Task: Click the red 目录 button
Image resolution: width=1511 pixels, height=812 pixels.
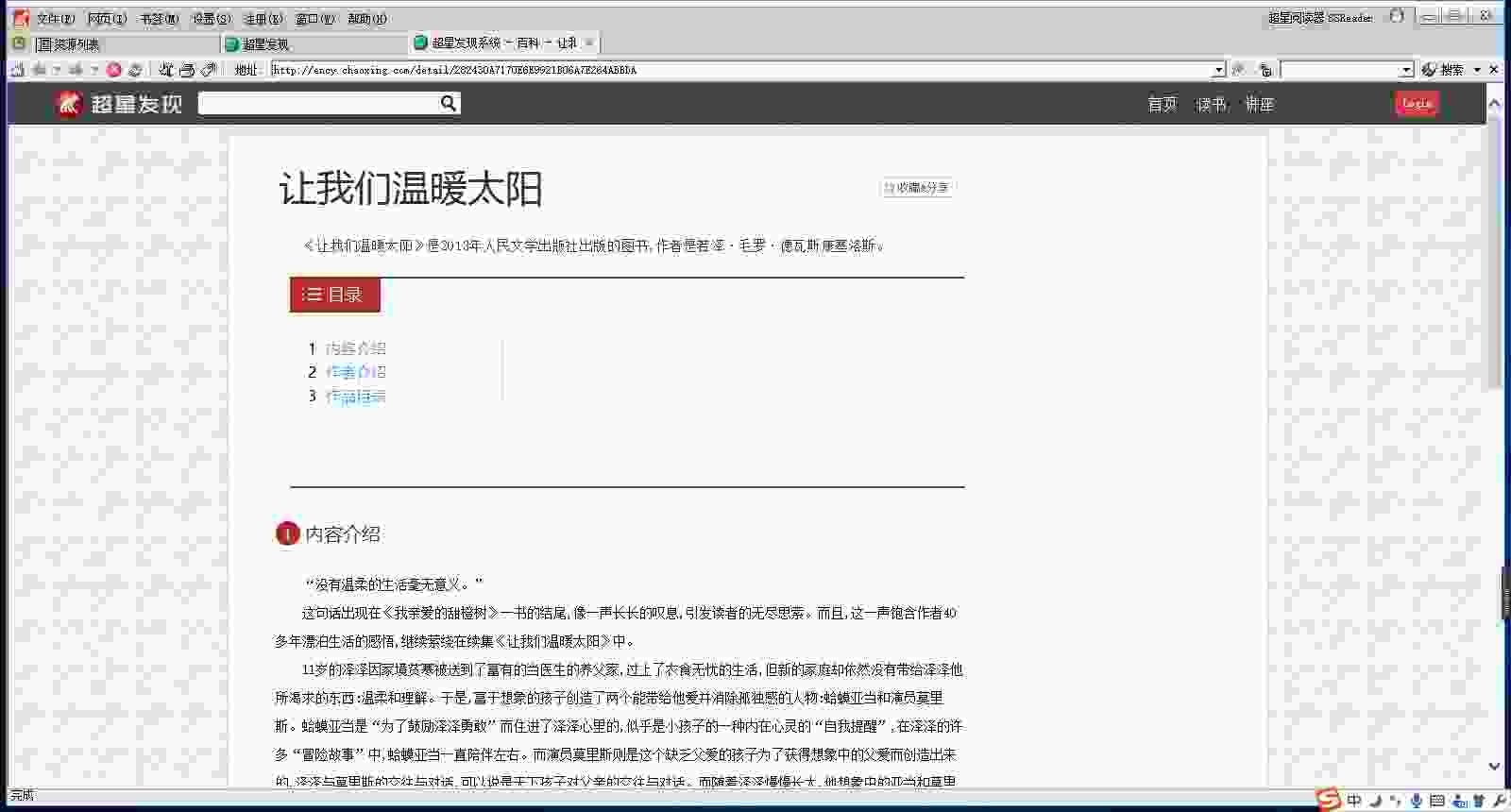Action: click(x=334, y=295)
